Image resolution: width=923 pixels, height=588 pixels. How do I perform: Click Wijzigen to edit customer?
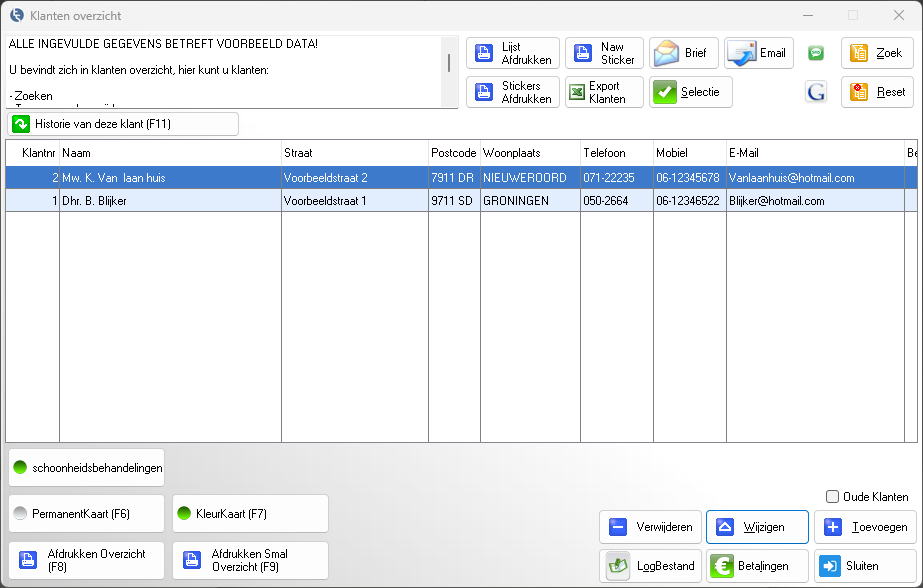pos(758,527)
